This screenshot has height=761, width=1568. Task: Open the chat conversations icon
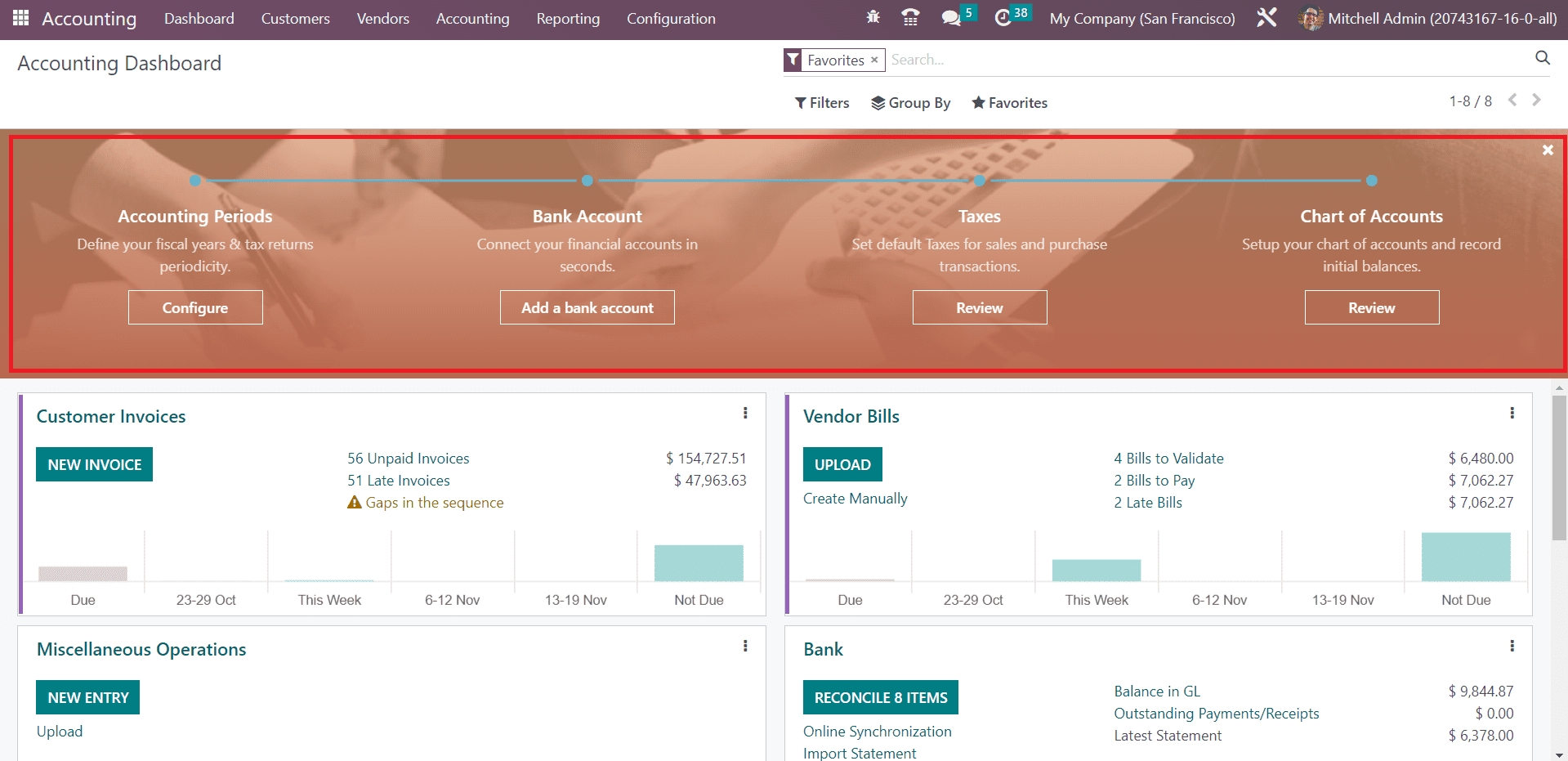(950, 18)
